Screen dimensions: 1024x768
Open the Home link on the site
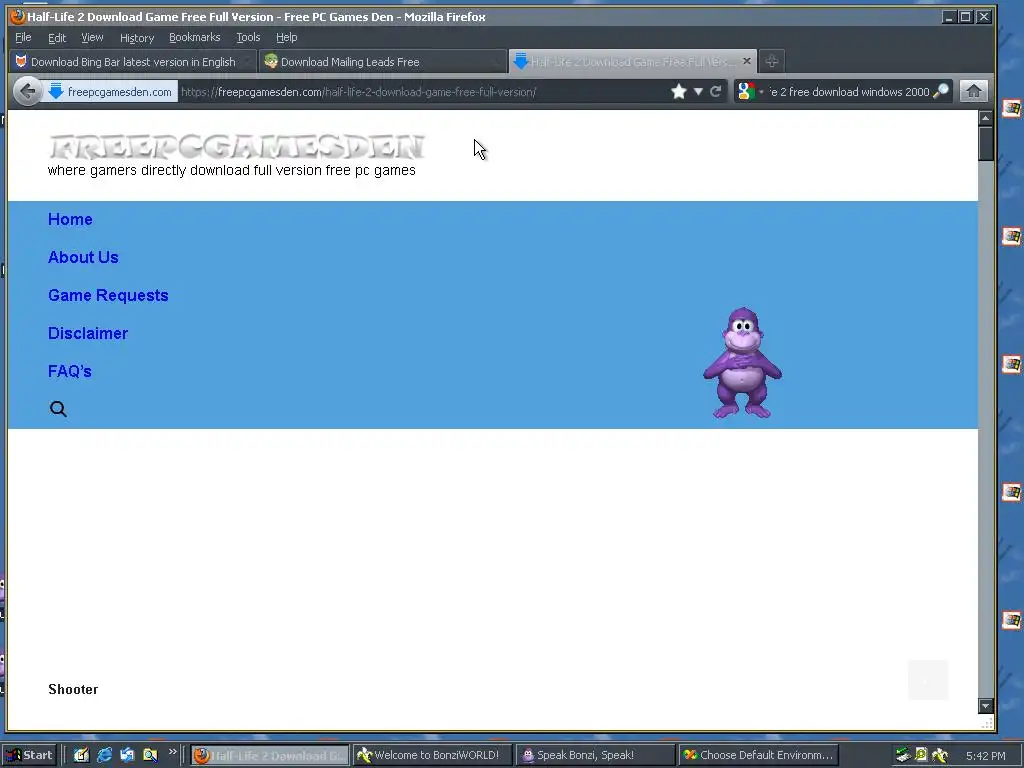70,219
